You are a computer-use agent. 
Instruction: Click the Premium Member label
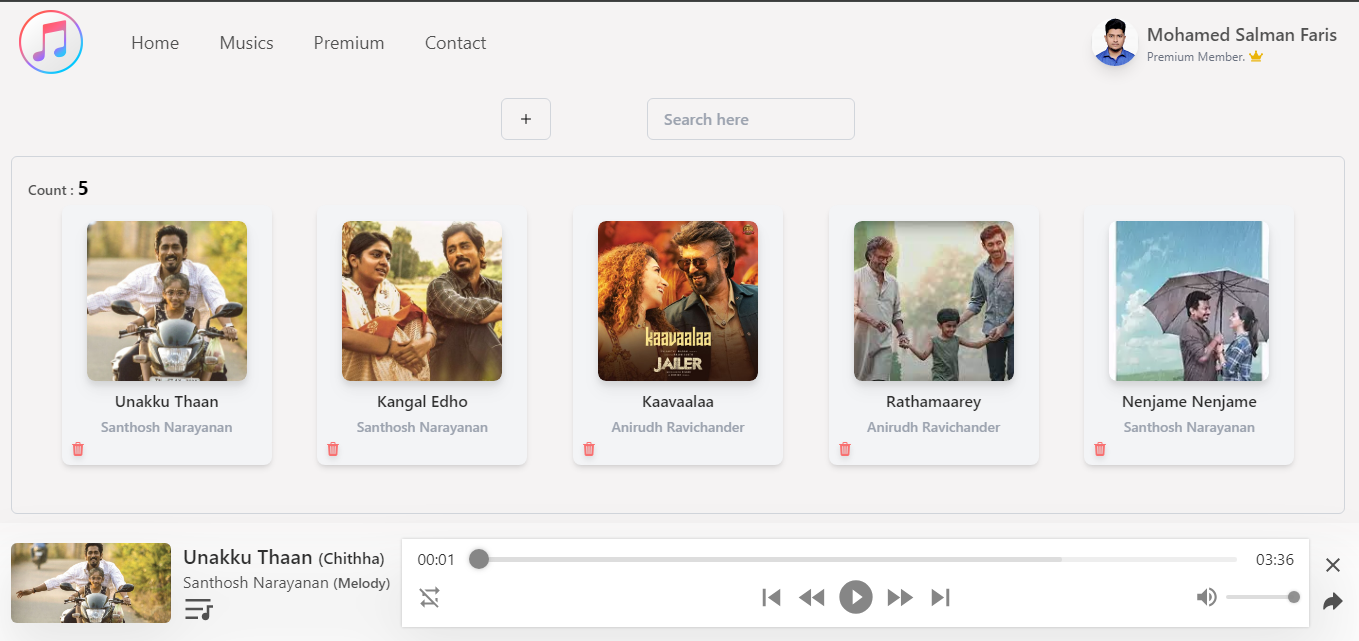[x=1196, y=57]
